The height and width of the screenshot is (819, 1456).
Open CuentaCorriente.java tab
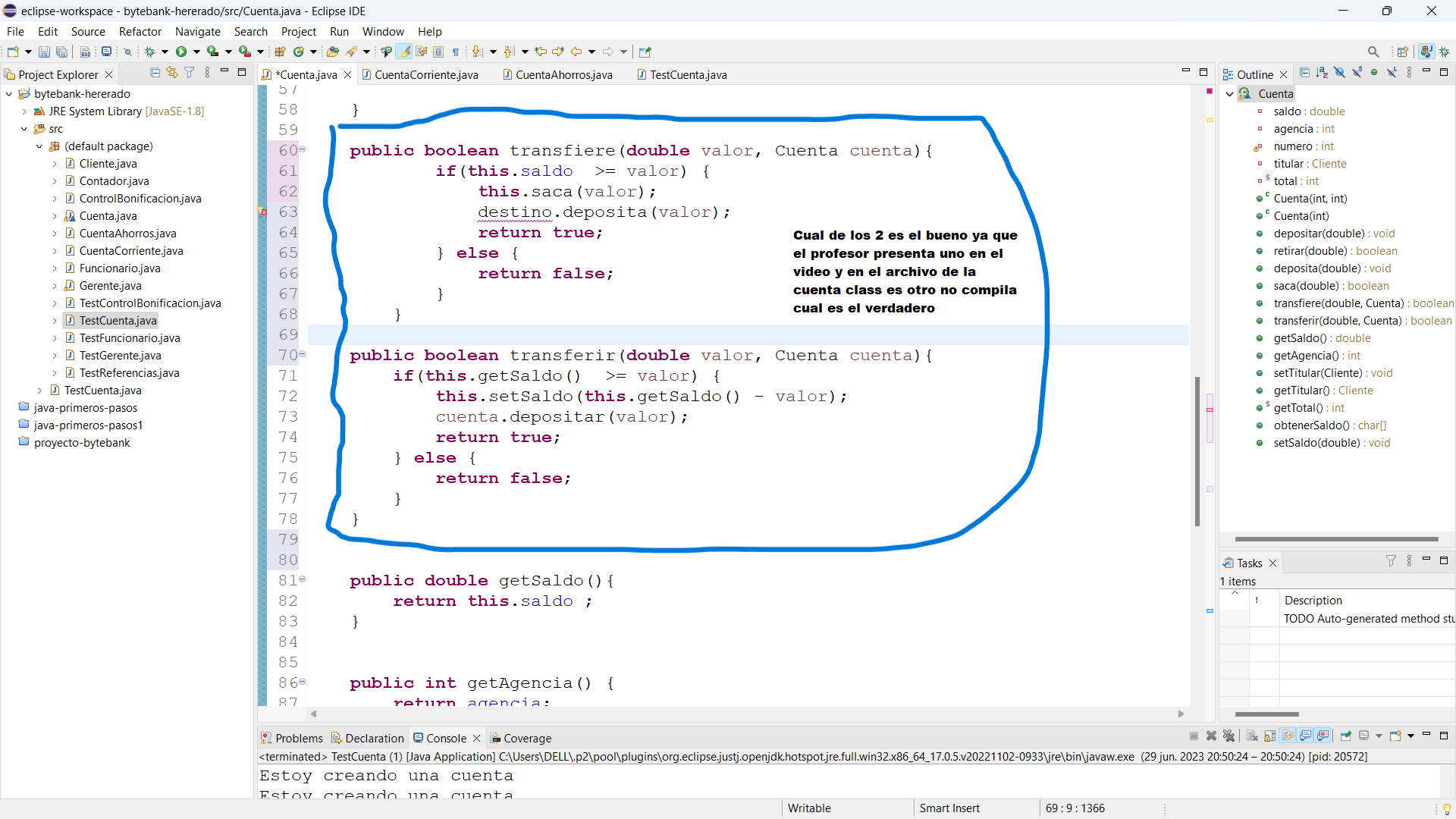(425, 75)
